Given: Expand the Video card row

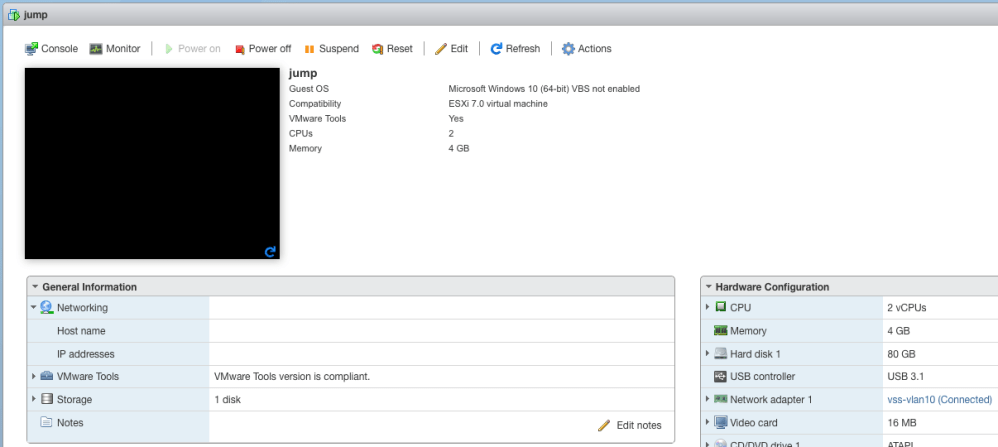Looking at the screenshot, I should coord(708,422).
